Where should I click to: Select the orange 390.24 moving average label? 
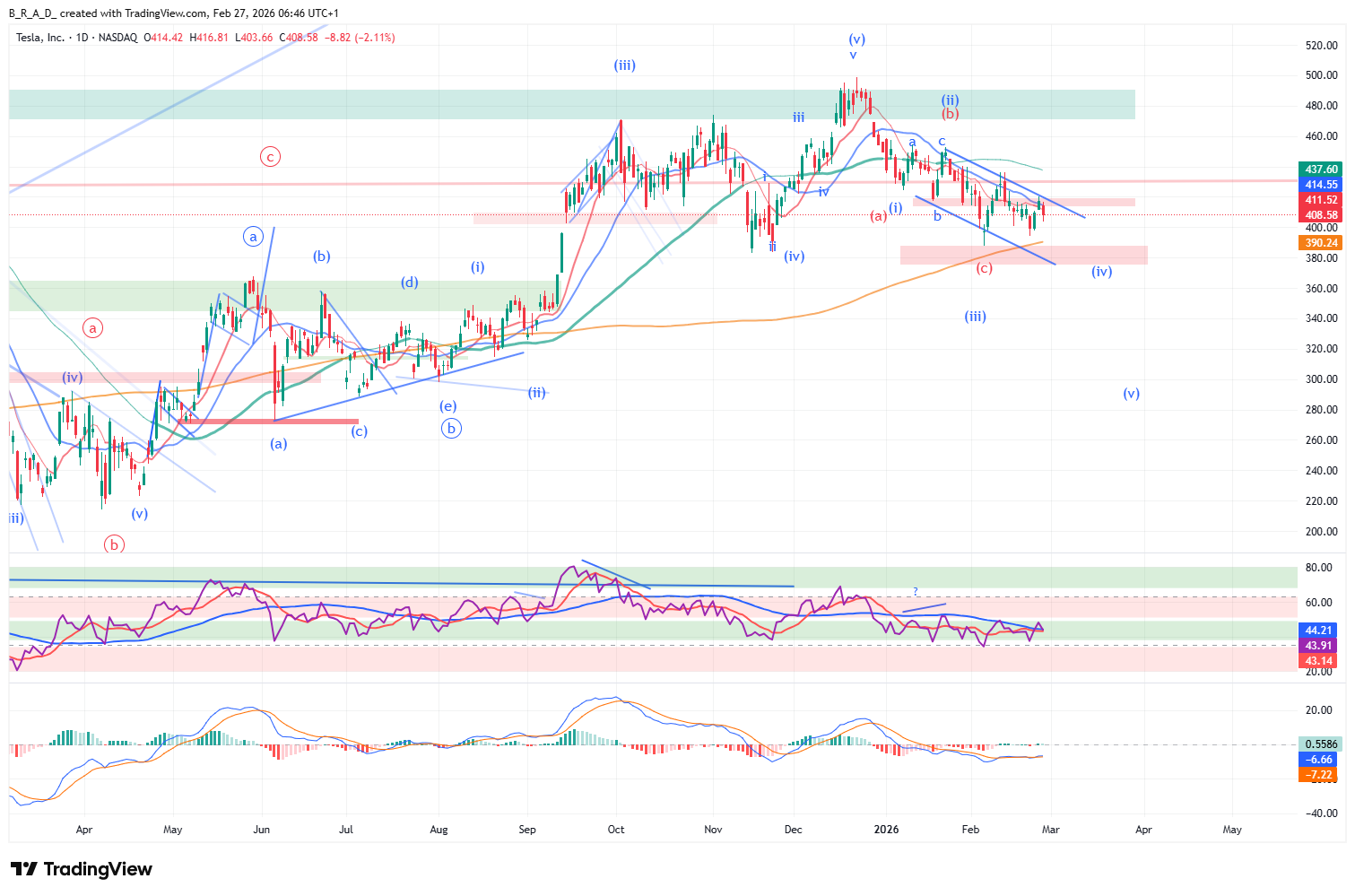(1321, 243)
